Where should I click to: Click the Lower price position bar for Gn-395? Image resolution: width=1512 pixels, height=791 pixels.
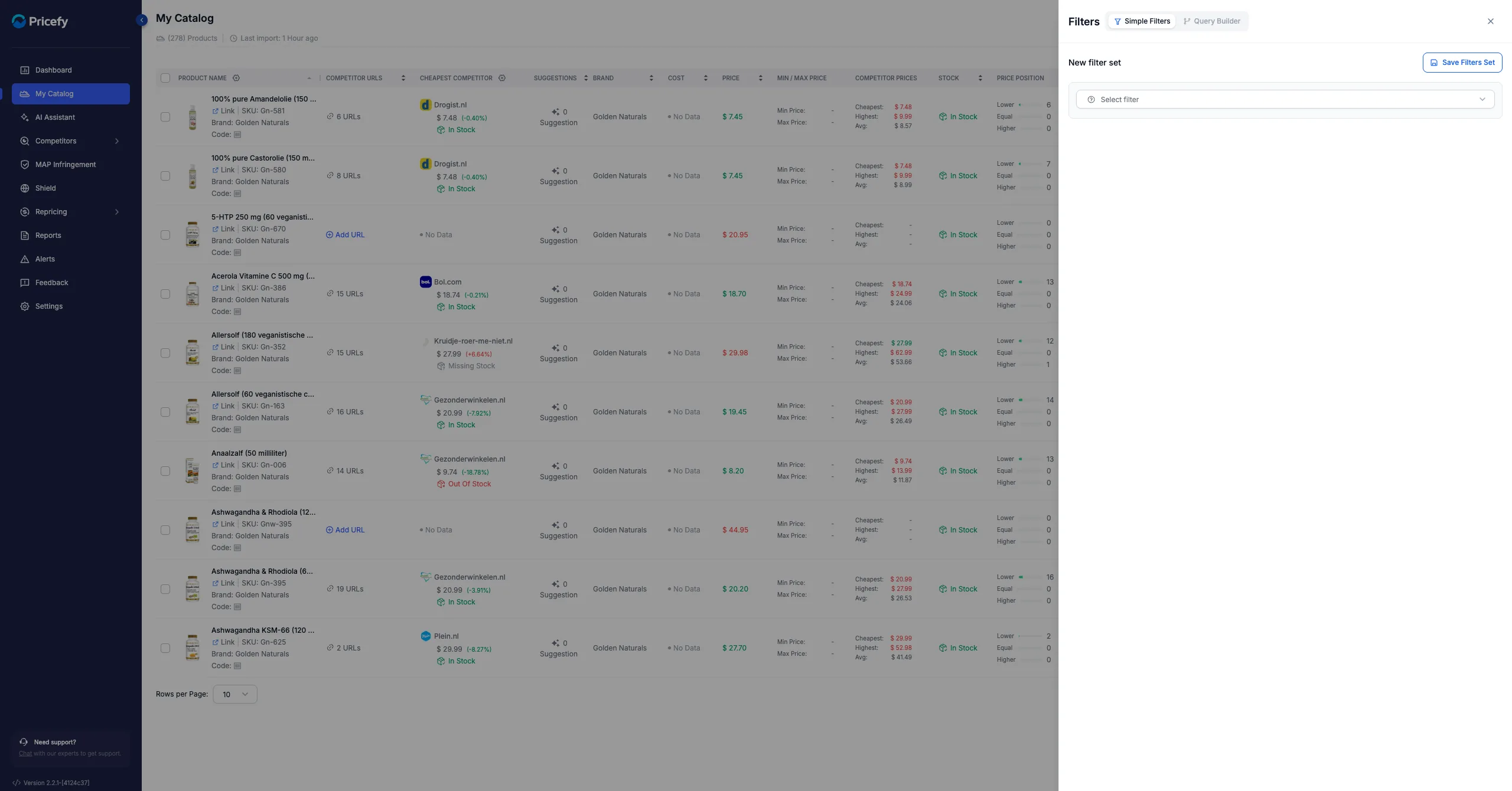(1030, 577)
